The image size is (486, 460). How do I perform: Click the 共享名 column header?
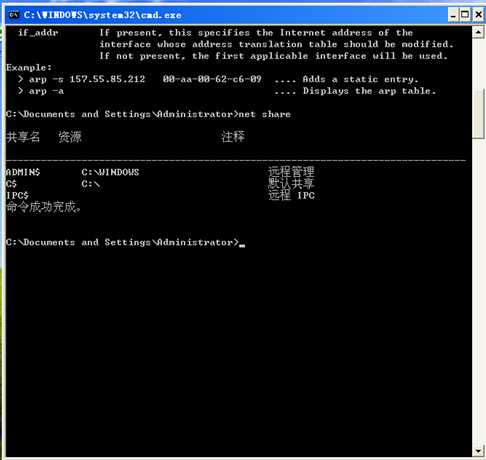tap(23, 137)
